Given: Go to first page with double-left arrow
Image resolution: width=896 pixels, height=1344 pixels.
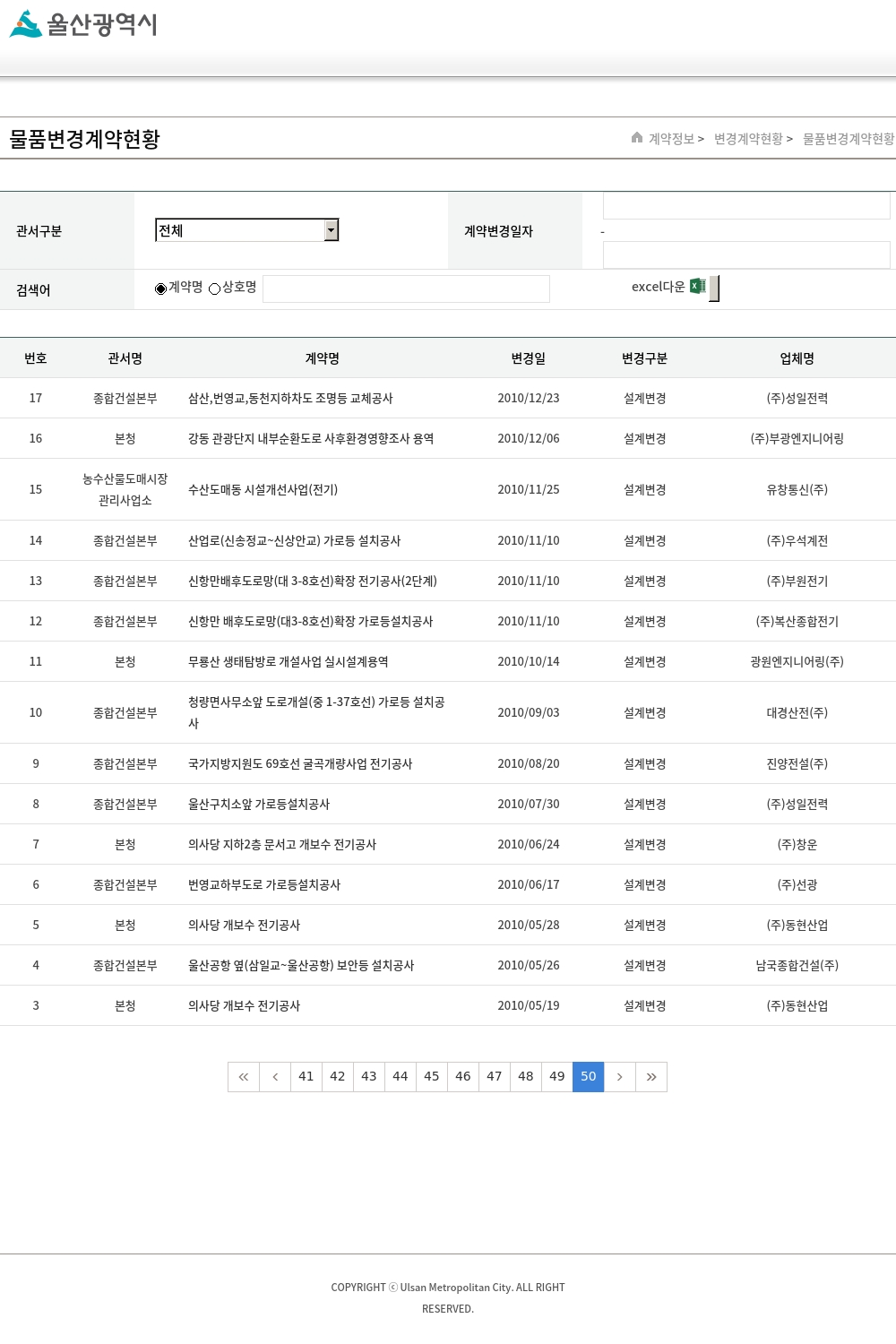Looking at the screenshot, I should pos(244,1077).
